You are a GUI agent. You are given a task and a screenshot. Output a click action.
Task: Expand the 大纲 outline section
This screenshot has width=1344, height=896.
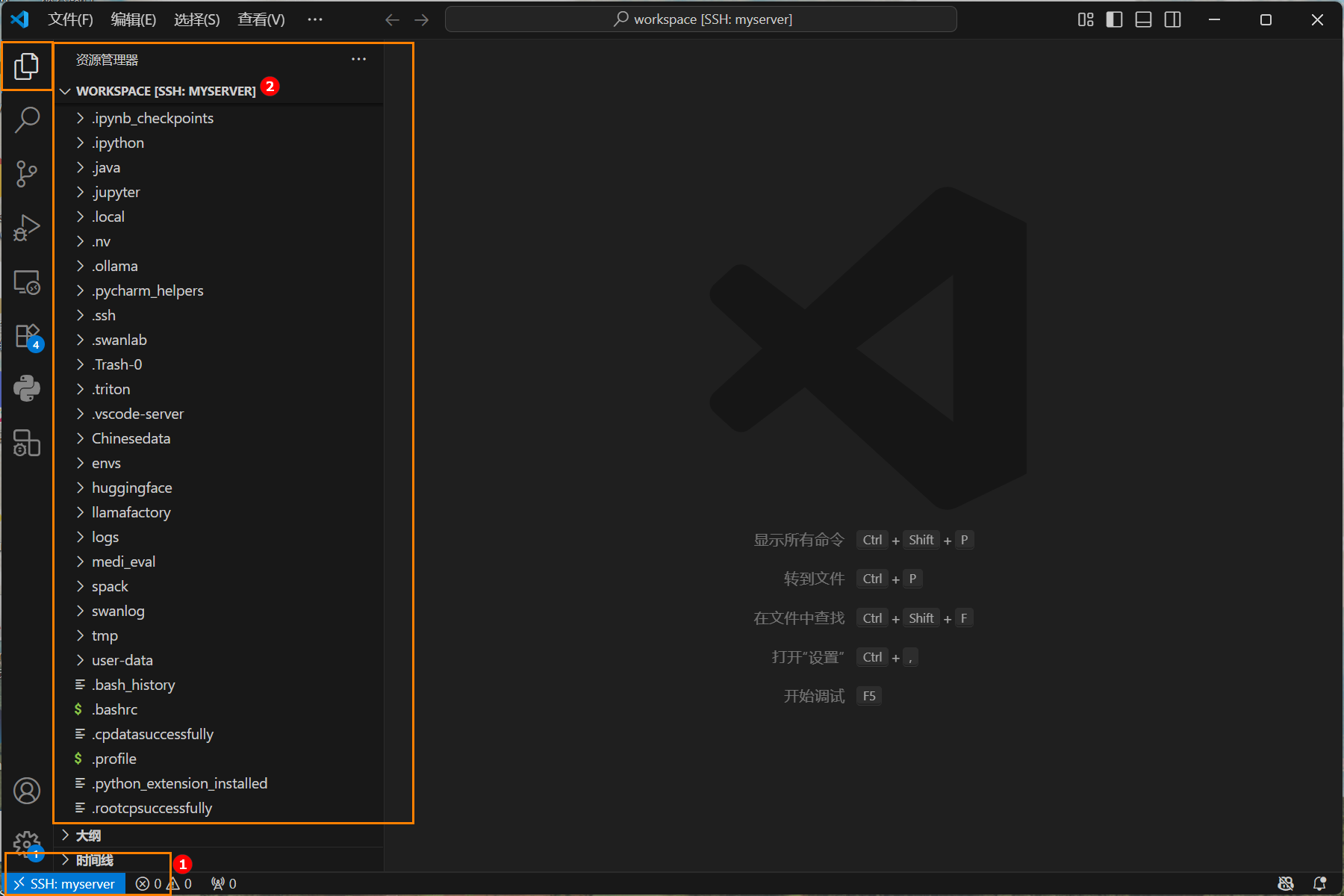(88, 836)
